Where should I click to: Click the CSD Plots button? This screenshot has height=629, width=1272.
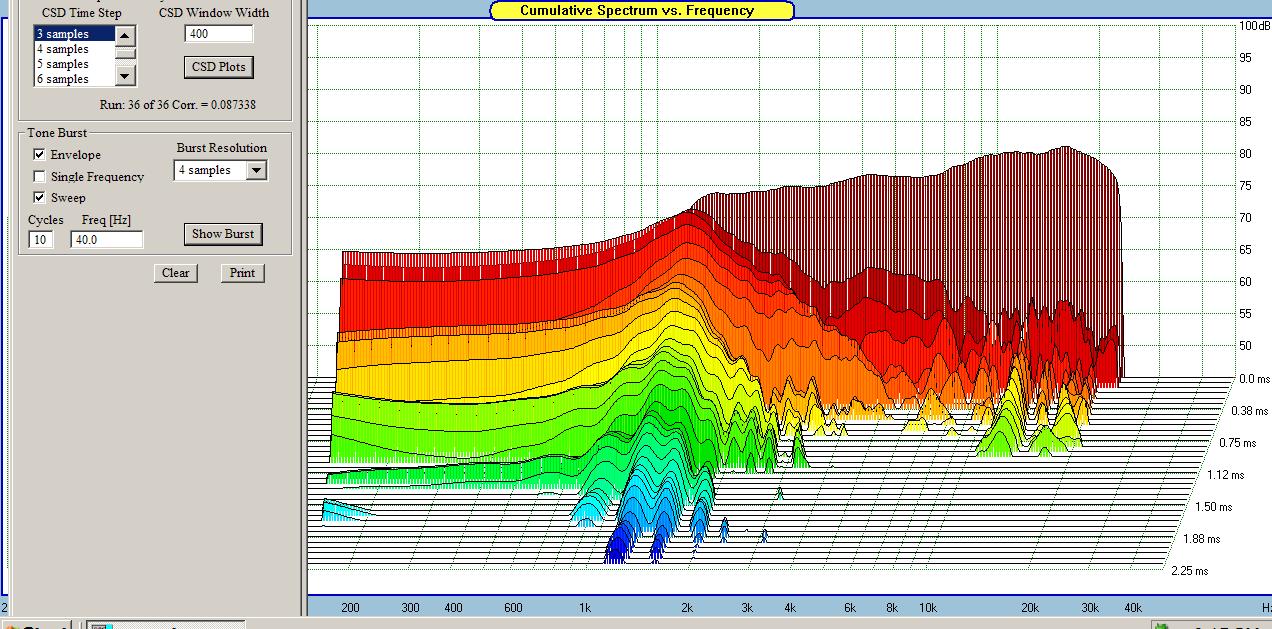(219, 67)
